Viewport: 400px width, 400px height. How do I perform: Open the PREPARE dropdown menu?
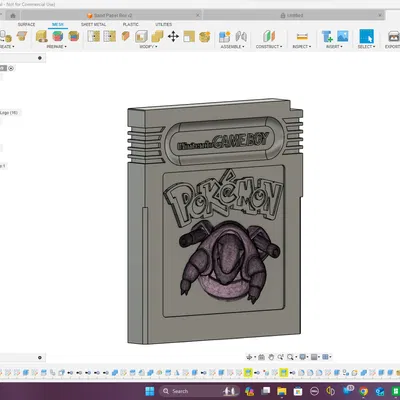tap(56, 47)
